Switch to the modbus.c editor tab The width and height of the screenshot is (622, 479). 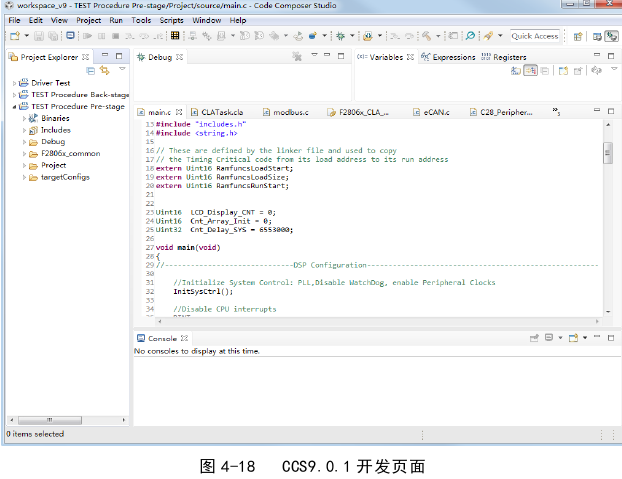(286, 112)
